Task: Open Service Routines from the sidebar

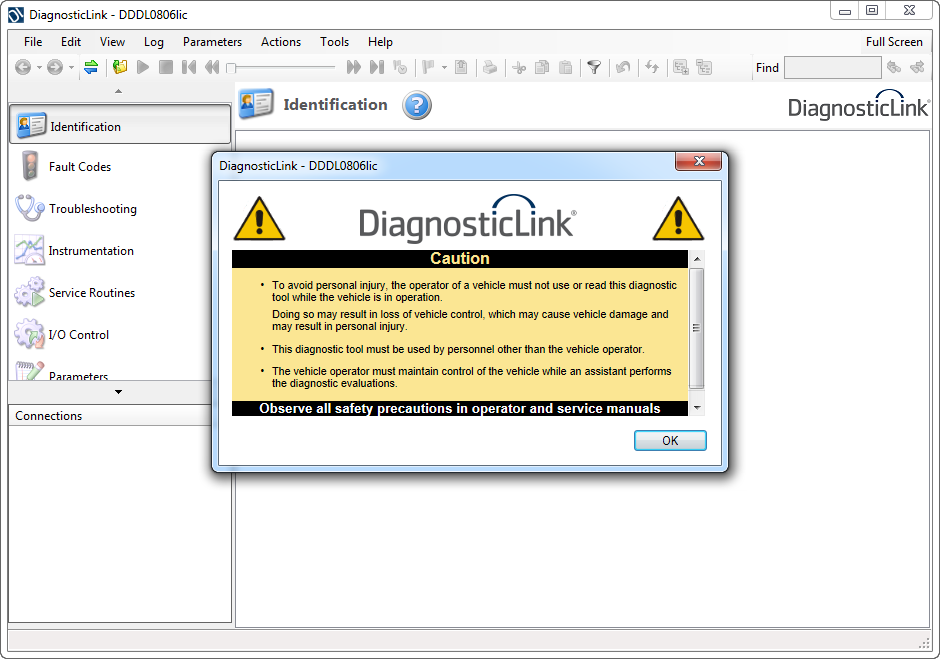Action: tap(91, 293)
